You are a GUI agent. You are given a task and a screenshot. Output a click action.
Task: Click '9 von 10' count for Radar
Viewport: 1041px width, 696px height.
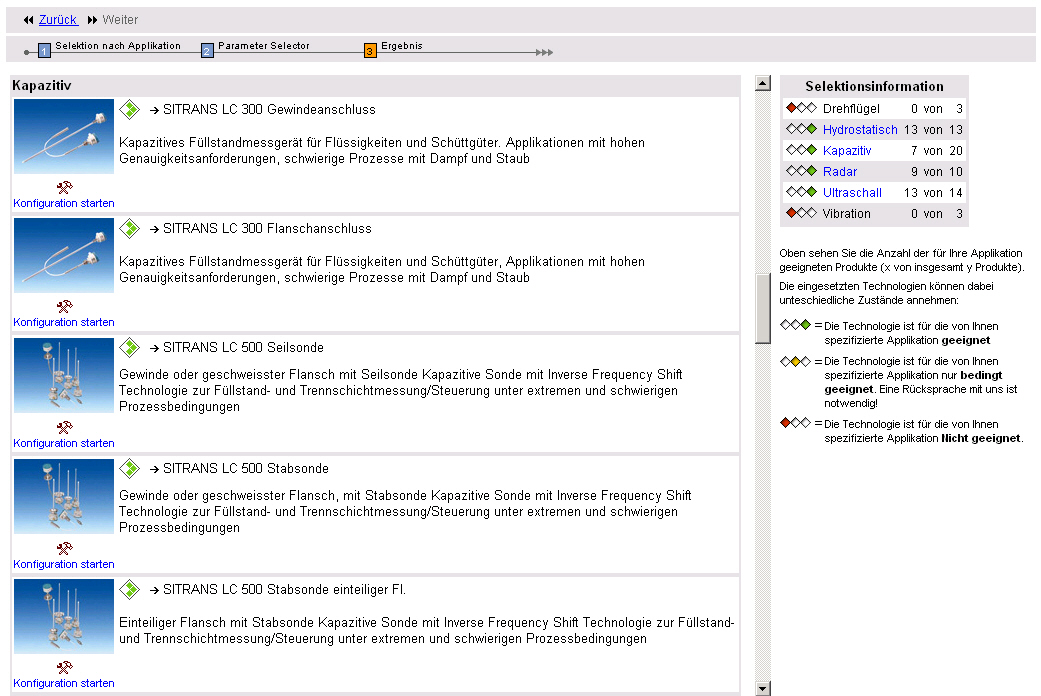pos(936,171)
